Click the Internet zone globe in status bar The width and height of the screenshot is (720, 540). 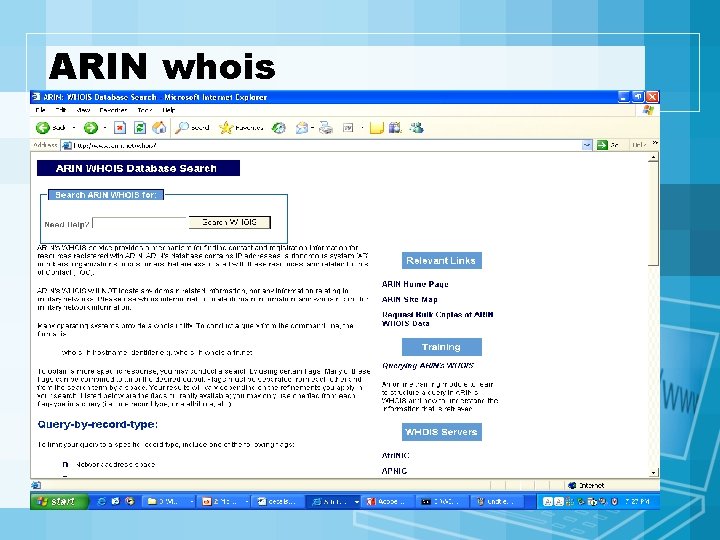pyautogui.click(x=572, y=485)
